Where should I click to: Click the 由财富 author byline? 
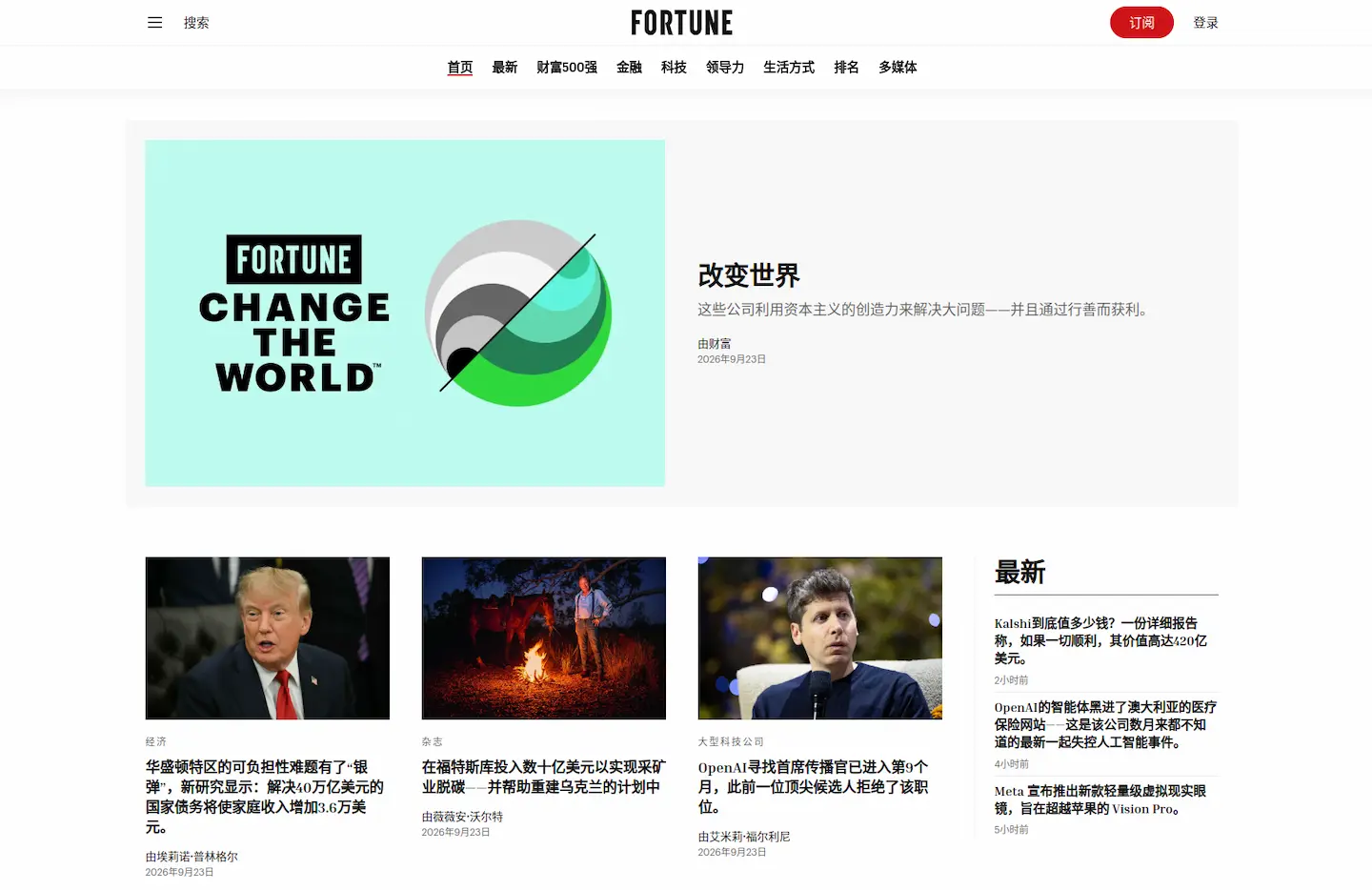[715, 343]
